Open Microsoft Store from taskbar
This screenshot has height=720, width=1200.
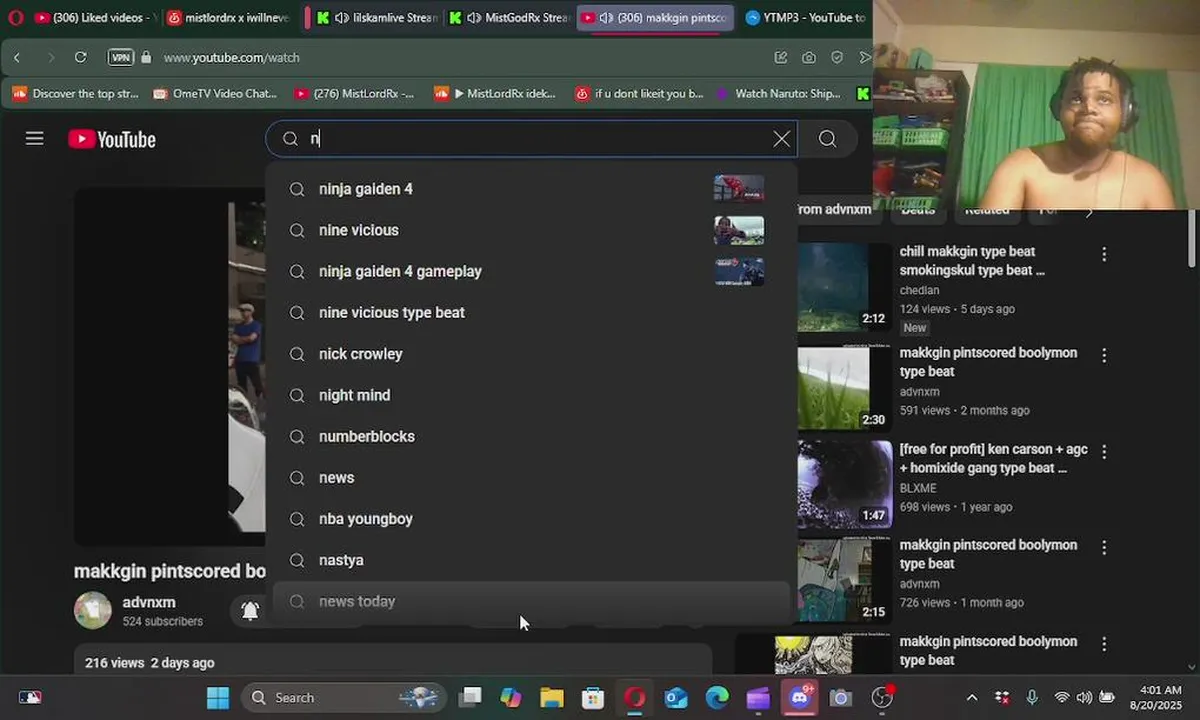(593, 697)
